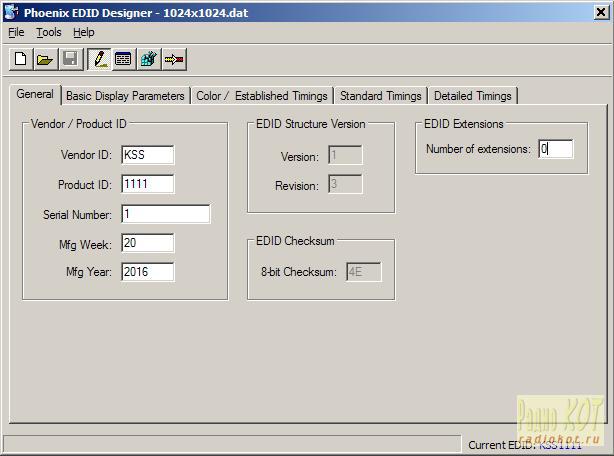Click the Mfg Week field showing 20

(x=148, y=243)
